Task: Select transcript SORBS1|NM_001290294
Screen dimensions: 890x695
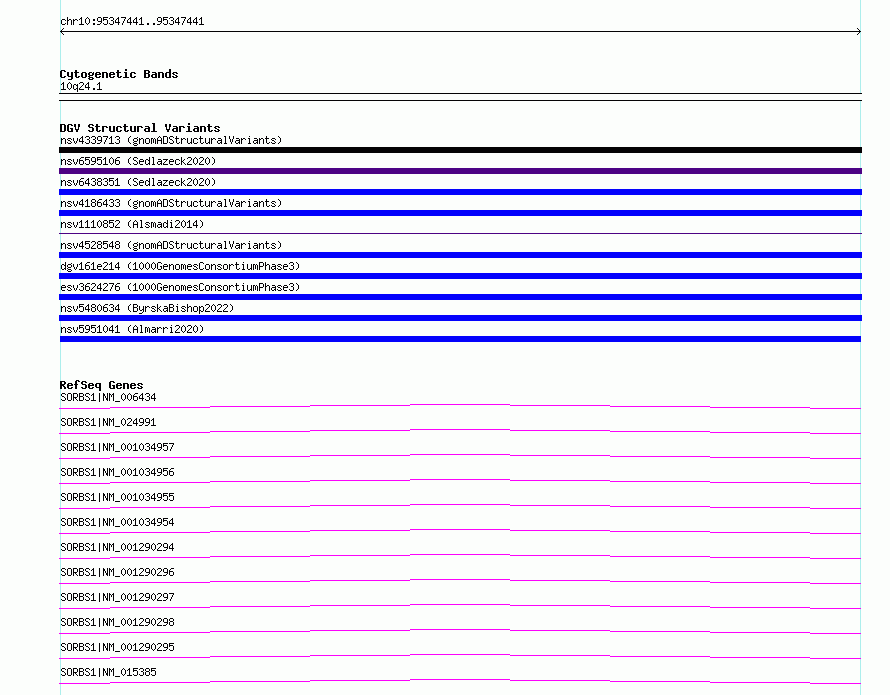Action: click(x=117, y=547)
